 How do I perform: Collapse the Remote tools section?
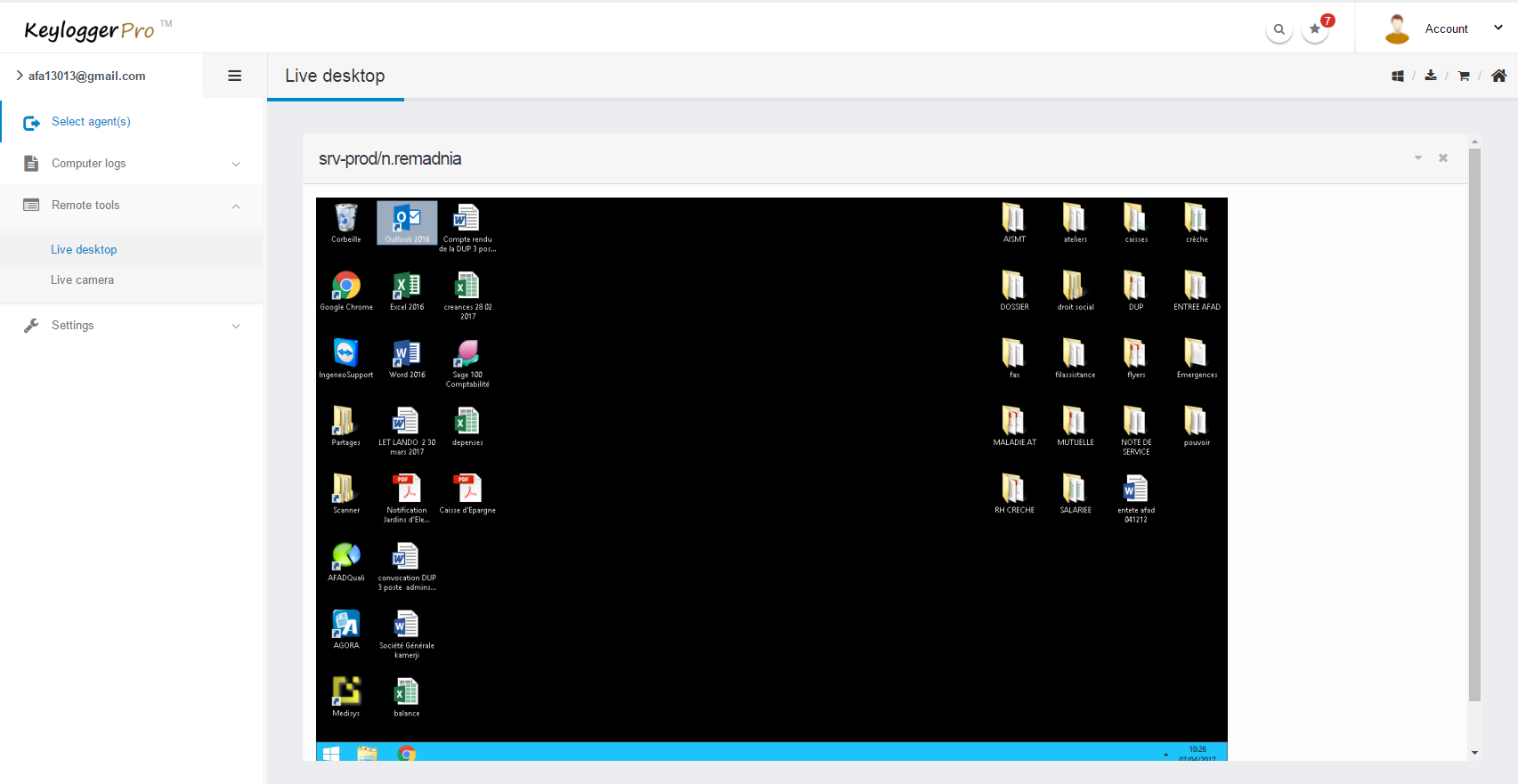click(x=132, y=206)
